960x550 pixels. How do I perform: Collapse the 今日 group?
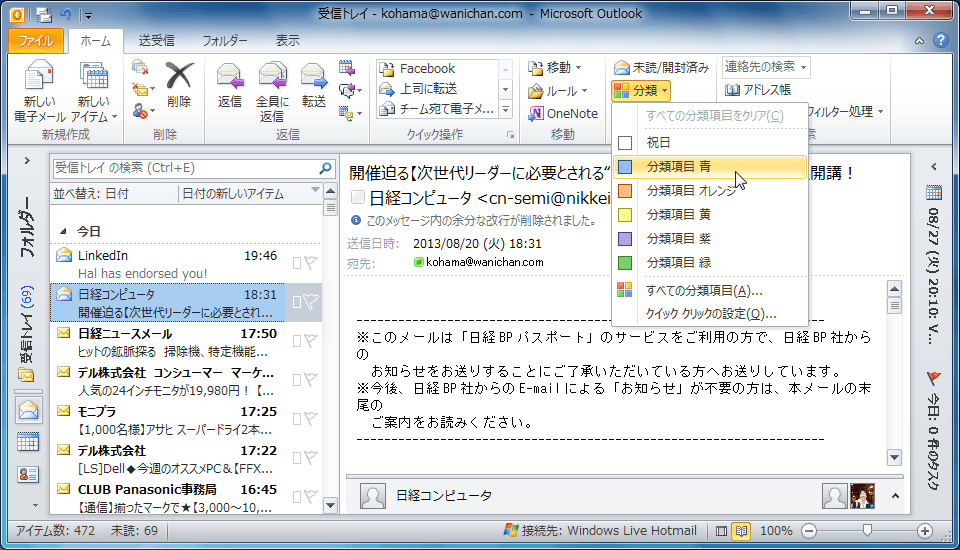[x=63, y=232]
